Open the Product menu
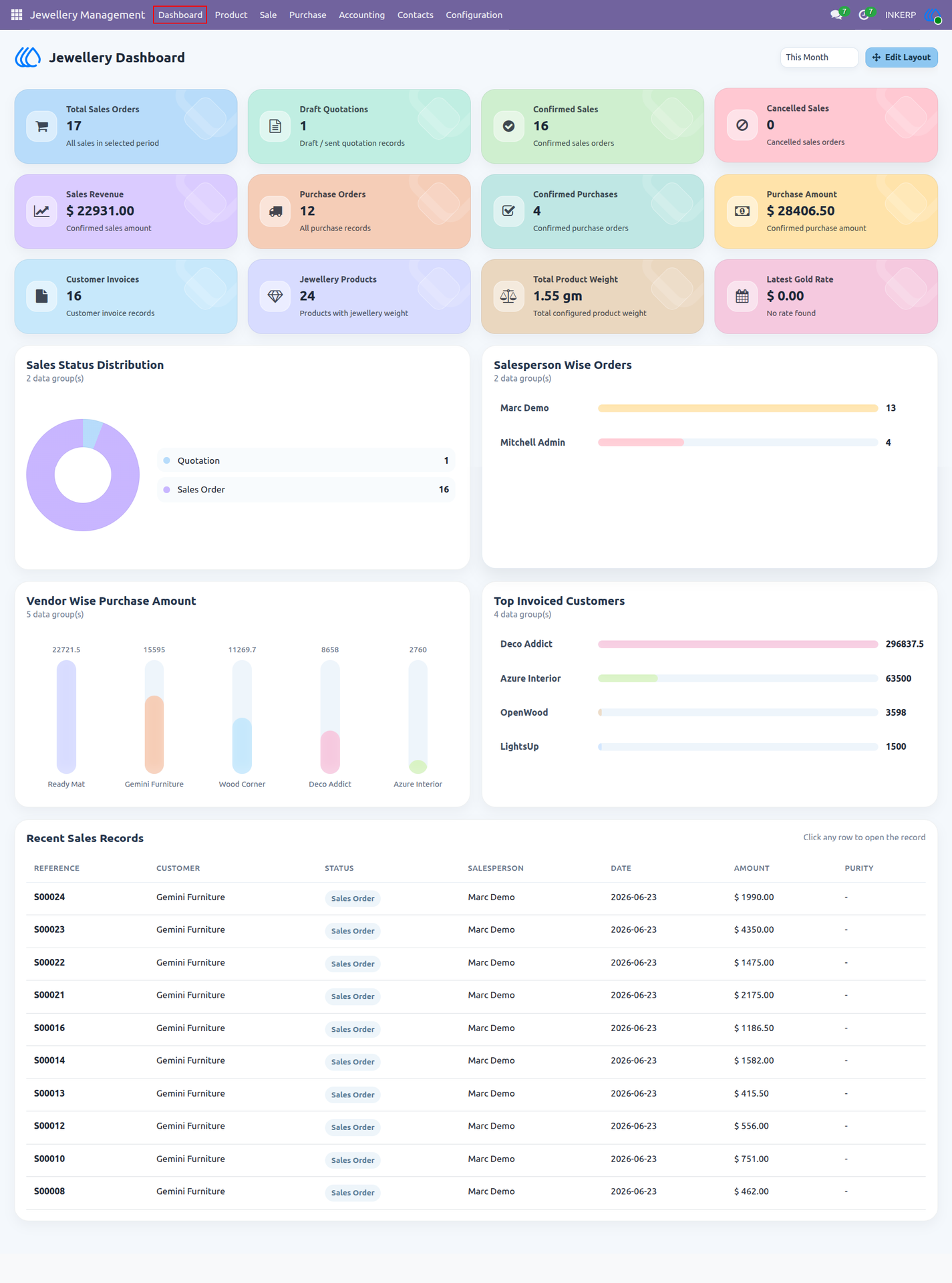This screenshot has height=1283, width=952. [231, 15]
